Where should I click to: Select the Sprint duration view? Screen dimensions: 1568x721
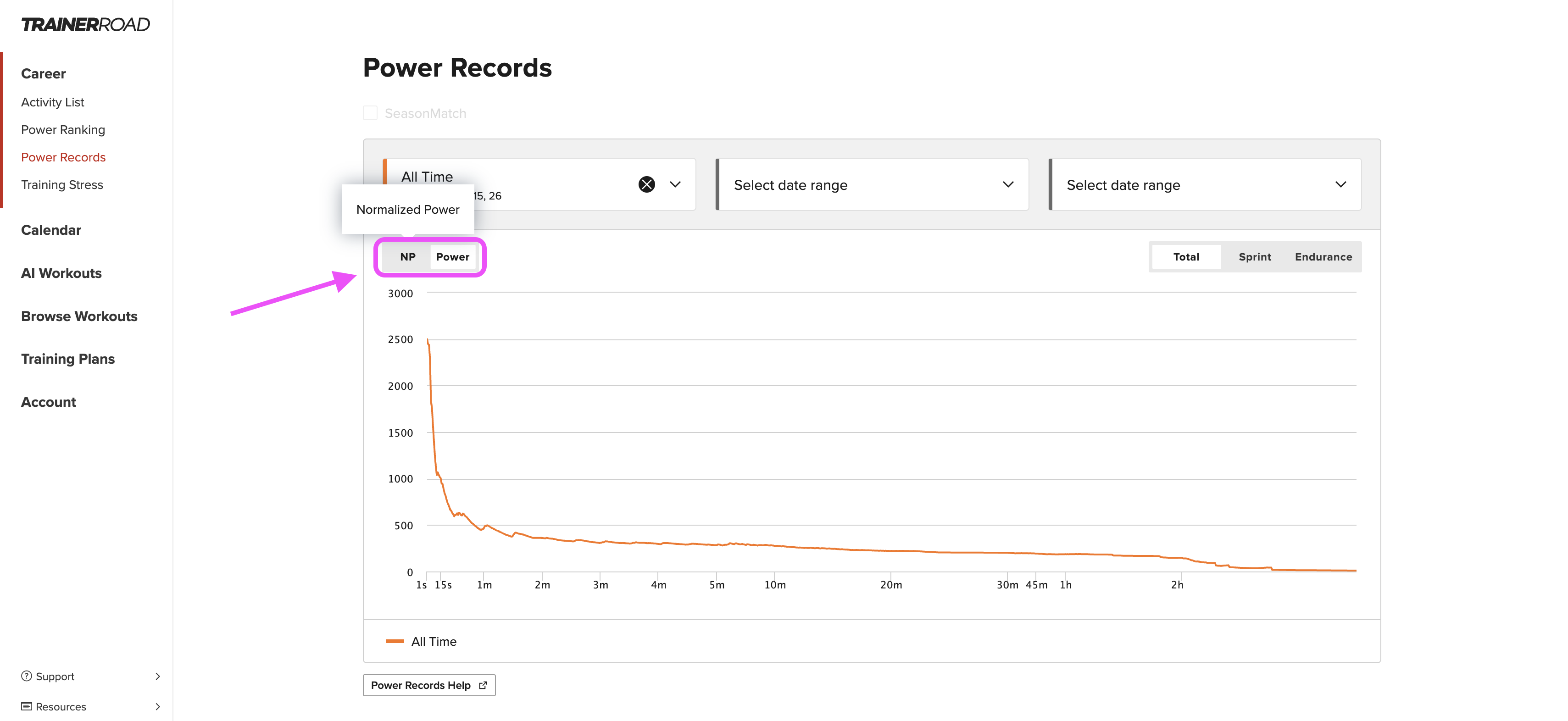tap(1255, 257)
